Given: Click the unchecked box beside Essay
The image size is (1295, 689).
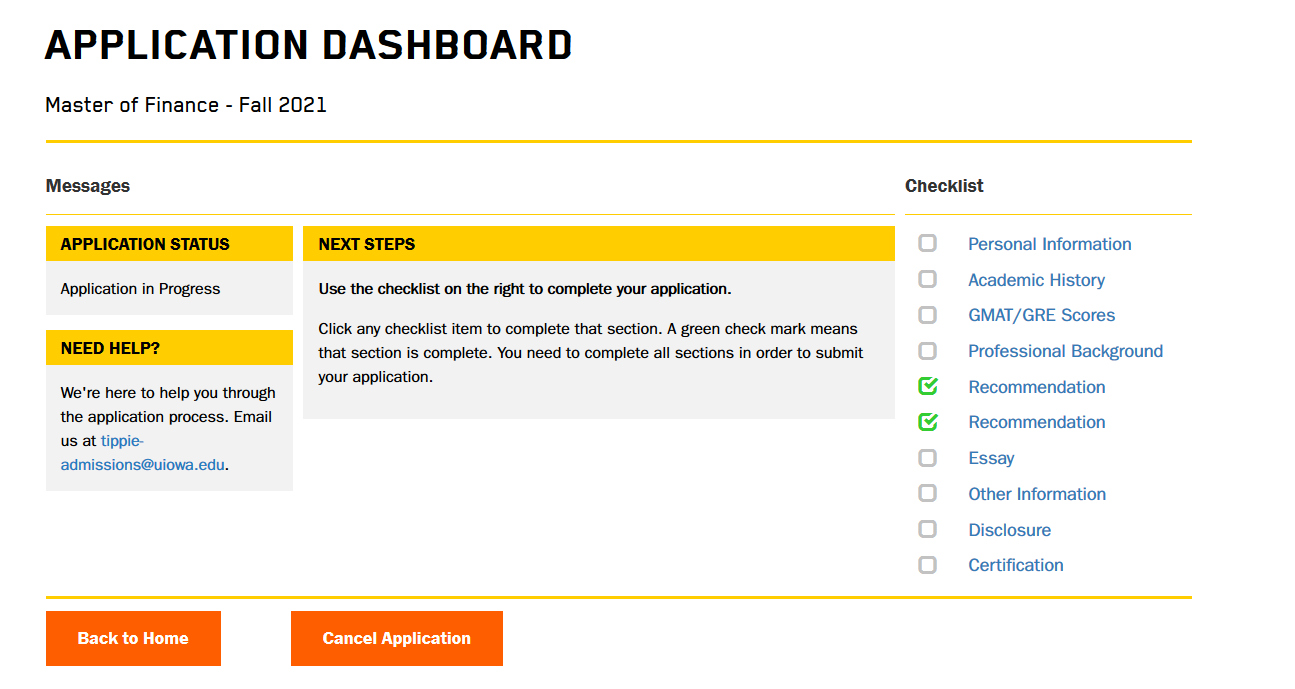Looking at the screenshot, I should click(927, 457).
